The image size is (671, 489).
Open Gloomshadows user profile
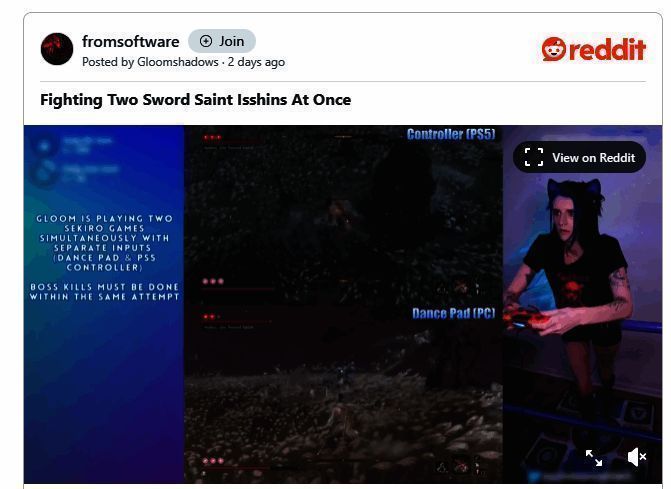point(178,62)
